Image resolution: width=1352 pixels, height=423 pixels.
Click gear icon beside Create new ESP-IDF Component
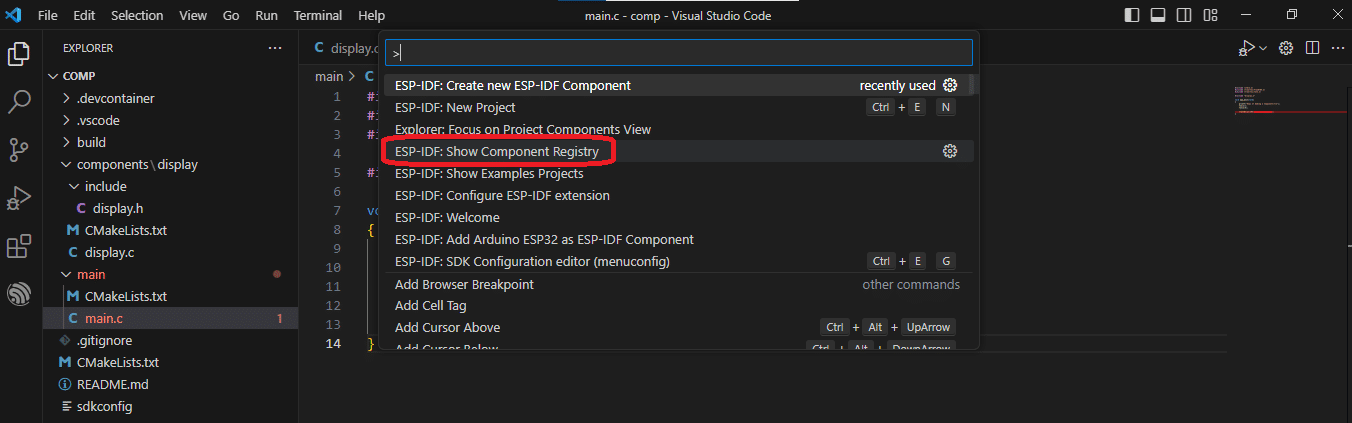click(950, 85)
